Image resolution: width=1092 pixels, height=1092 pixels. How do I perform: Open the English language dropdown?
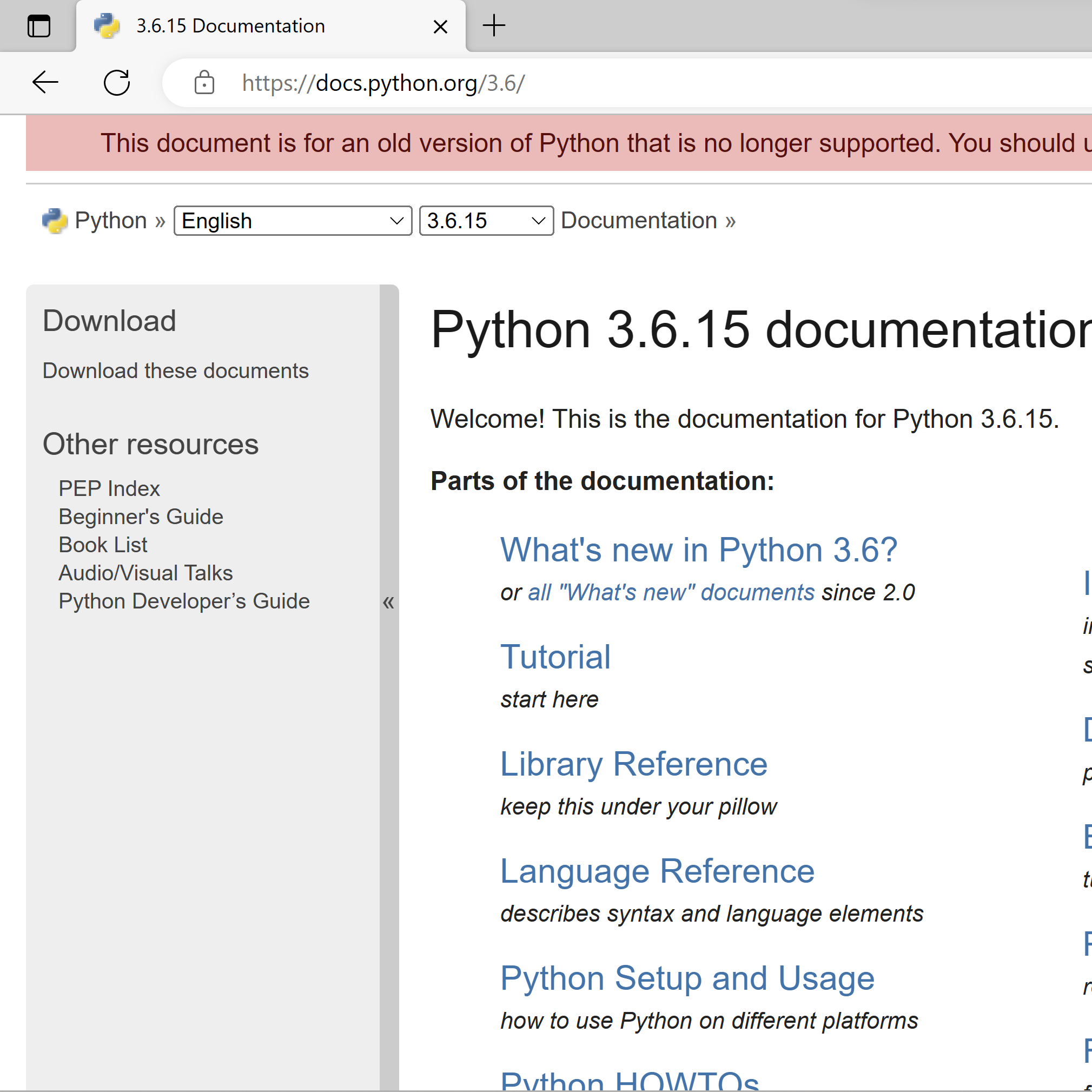292,221
